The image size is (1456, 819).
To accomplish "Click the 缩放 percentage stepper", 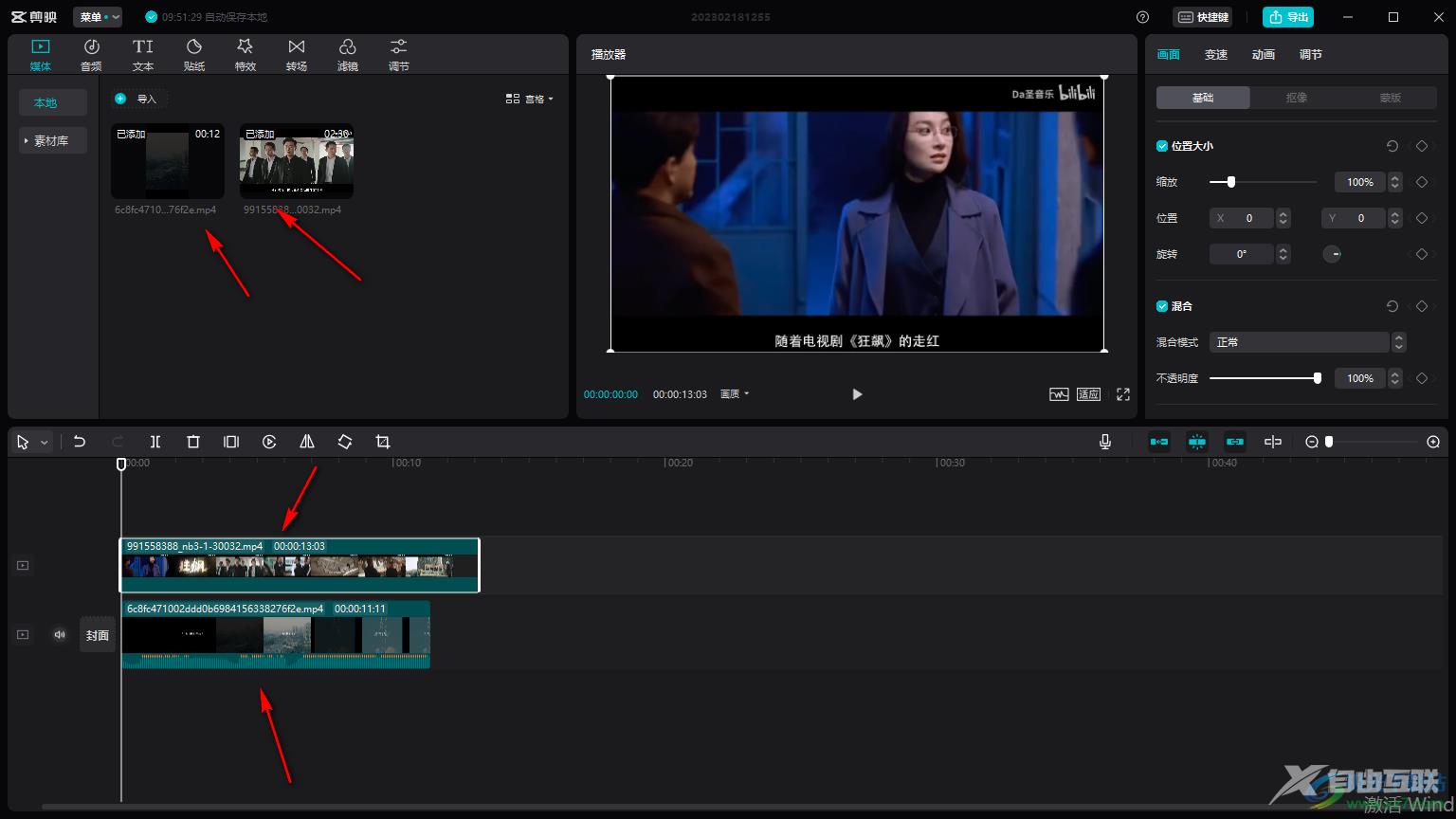I will [x=1394, y=182].
